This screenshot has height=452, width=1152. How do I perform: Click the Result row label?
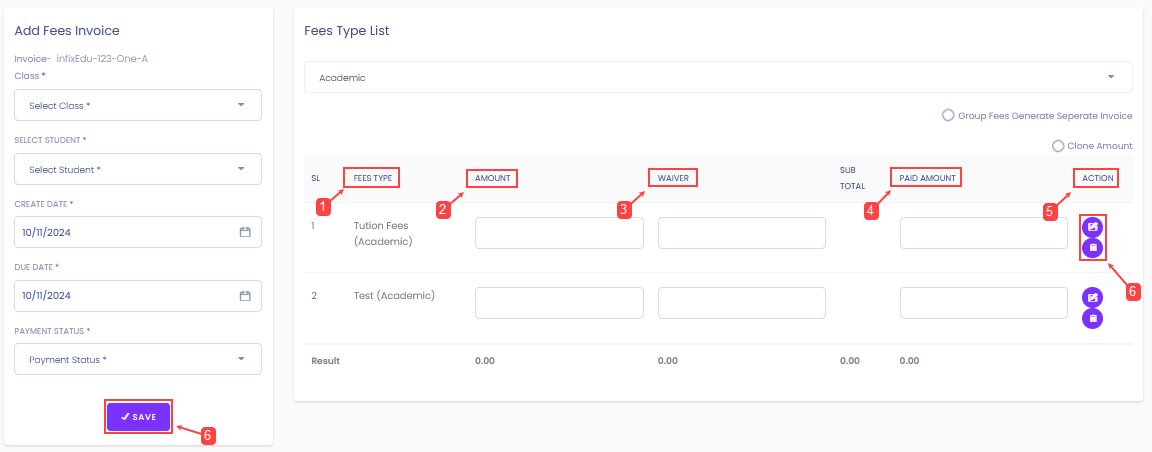pos(325,361)
